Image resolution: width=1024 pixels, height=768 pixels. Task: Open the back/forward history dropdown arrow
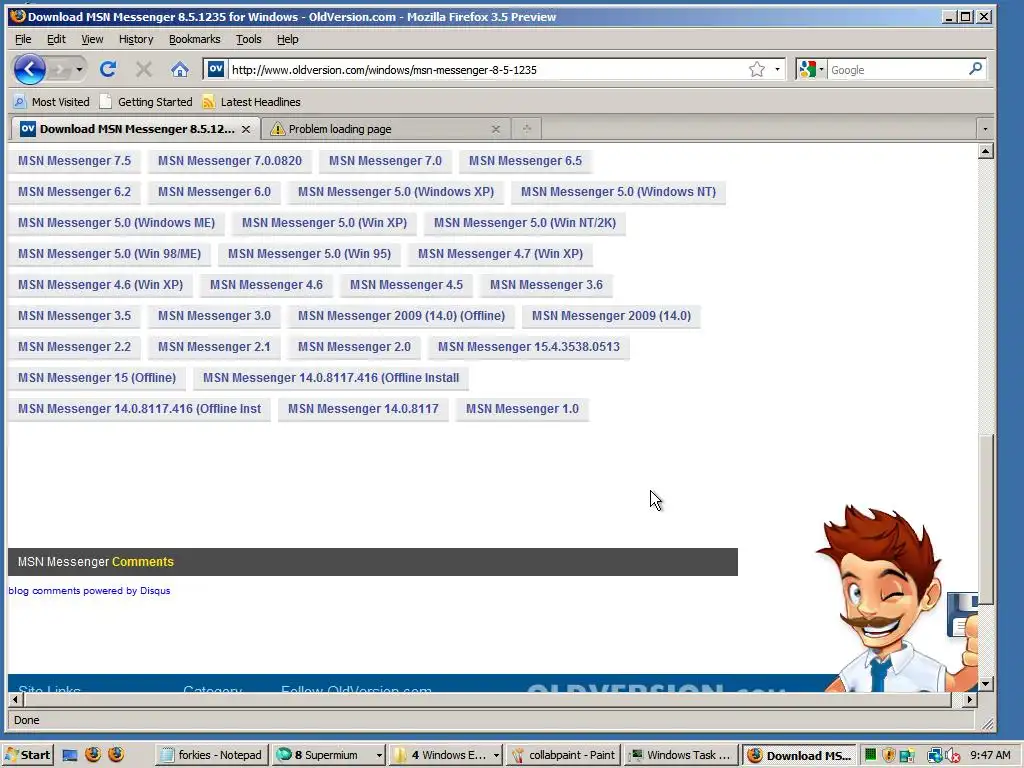[x=79, y=69]
